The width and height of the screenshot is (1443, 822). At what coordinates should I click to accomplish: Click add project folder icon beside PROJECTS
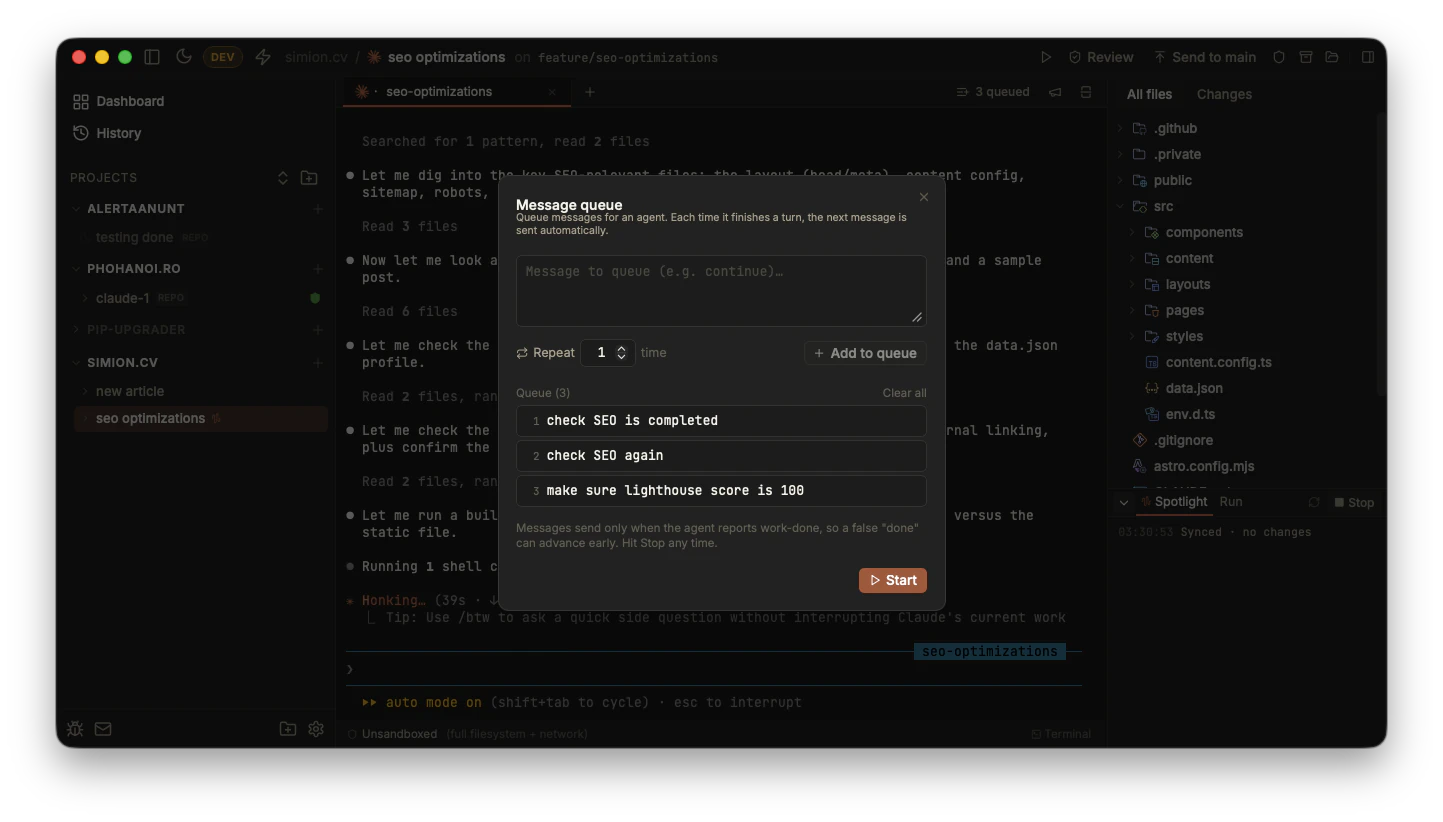(309, 178)
